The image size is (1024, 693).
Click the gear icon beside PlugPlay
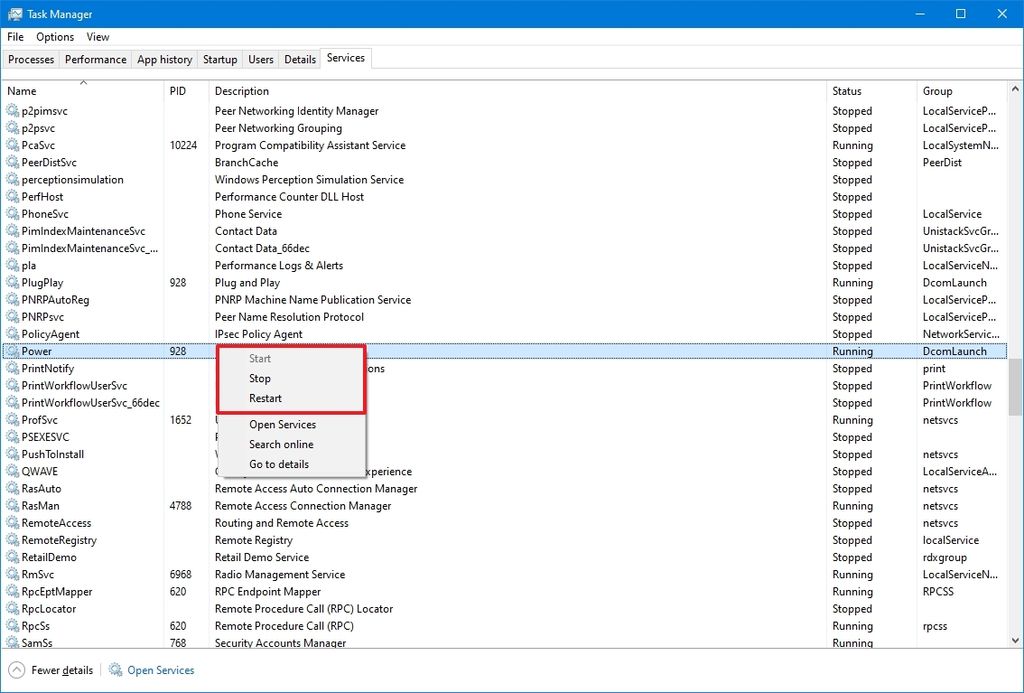click(x=12, y=282)
